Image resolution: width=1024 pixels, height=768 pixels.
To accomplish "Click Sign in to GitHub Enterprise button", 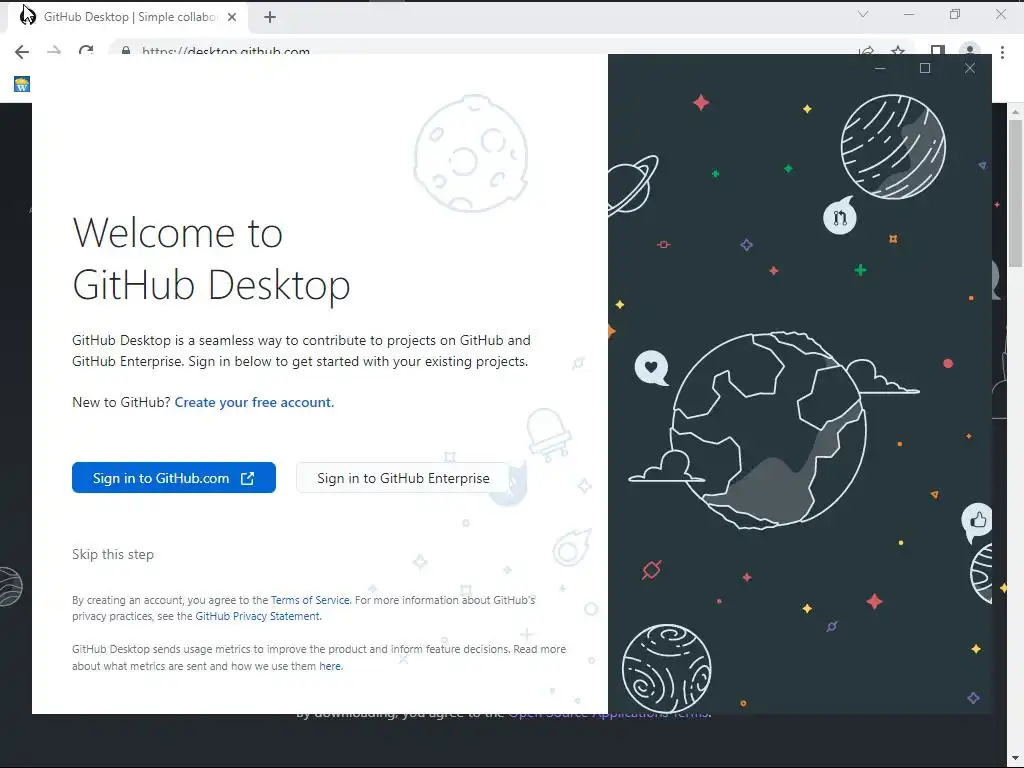I will pyautogui.click(x=403, y=477).
